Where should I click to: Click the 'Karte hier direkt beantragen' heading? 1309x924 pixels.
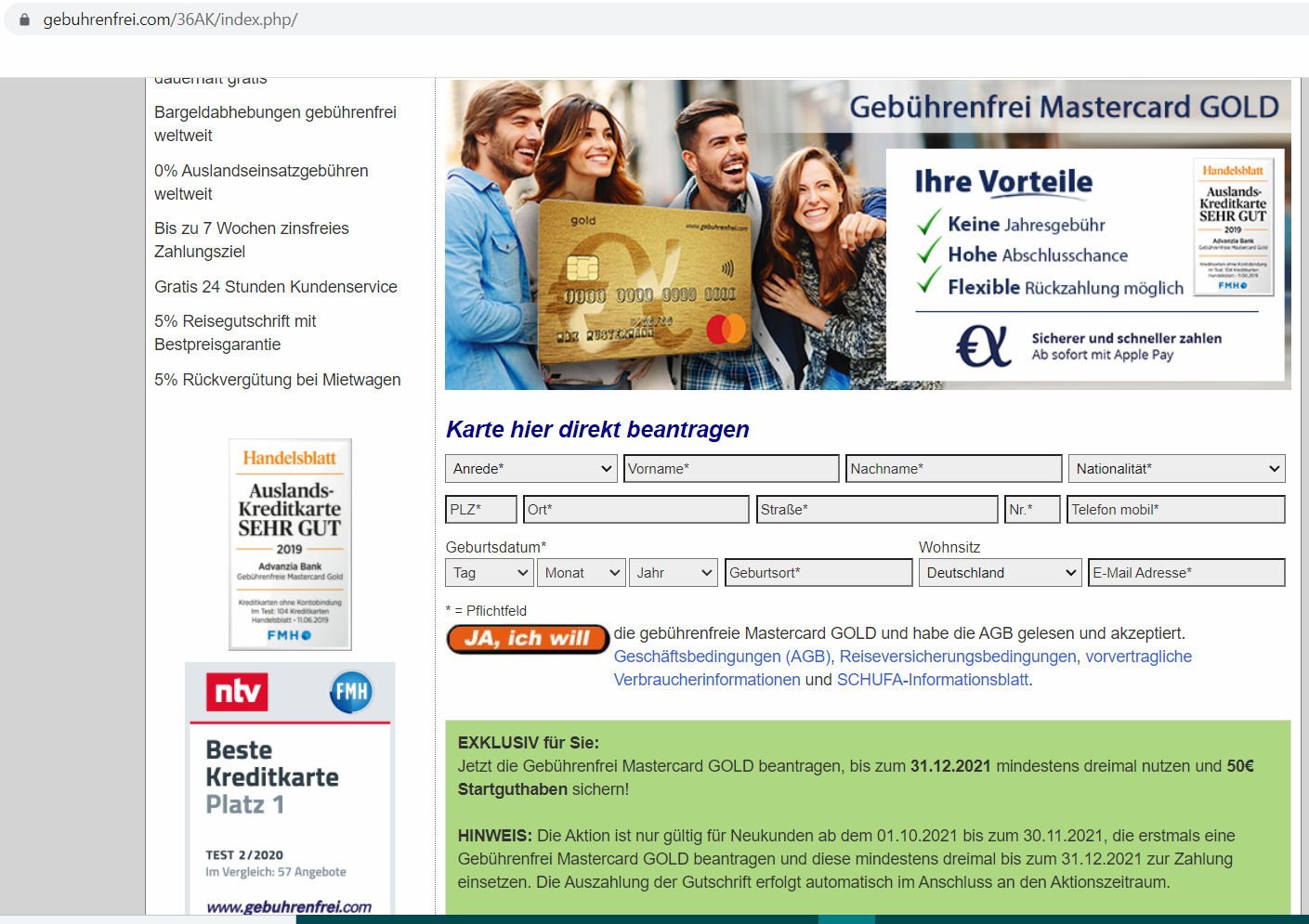597,429
